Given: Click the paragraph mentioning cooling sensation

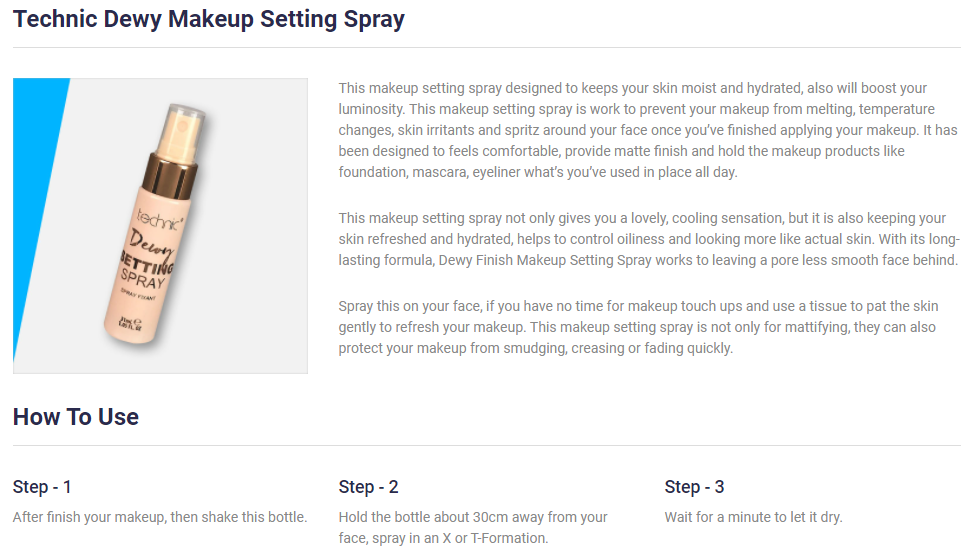Looking at the screenshot, I should pyautogui.click(x=649, y=239).
